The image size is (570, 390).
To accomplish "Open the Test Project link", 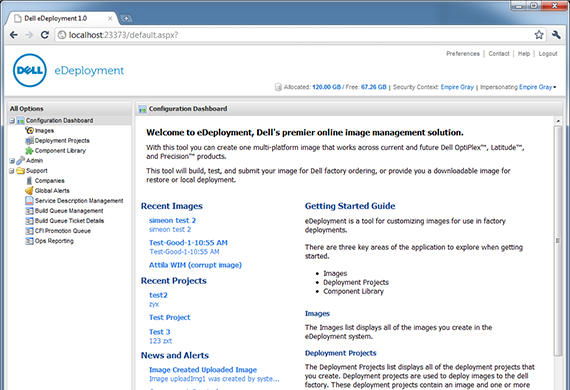I will (x=169, y=317).
